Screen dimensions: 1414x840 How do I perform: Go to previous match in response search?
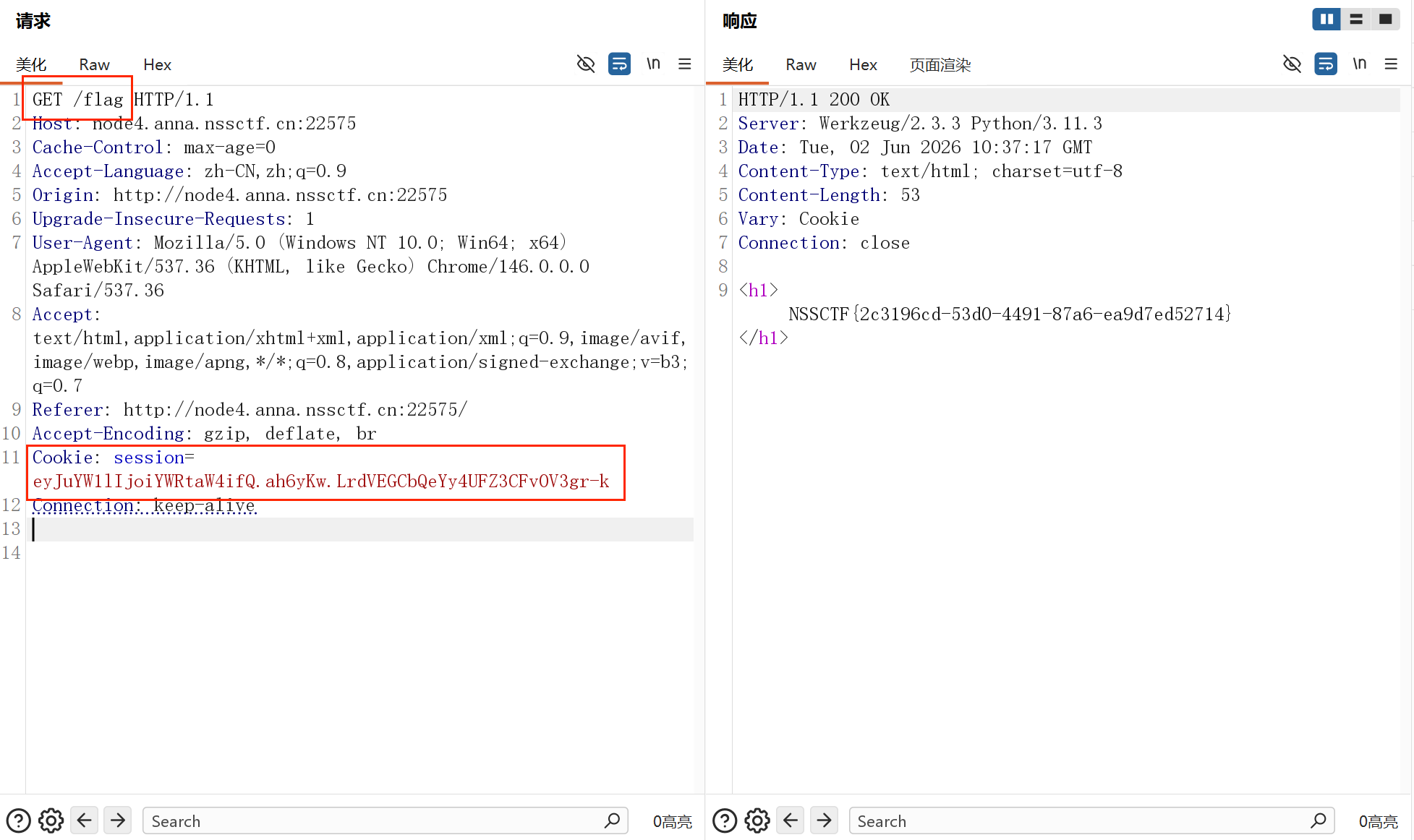pos(791,820)
